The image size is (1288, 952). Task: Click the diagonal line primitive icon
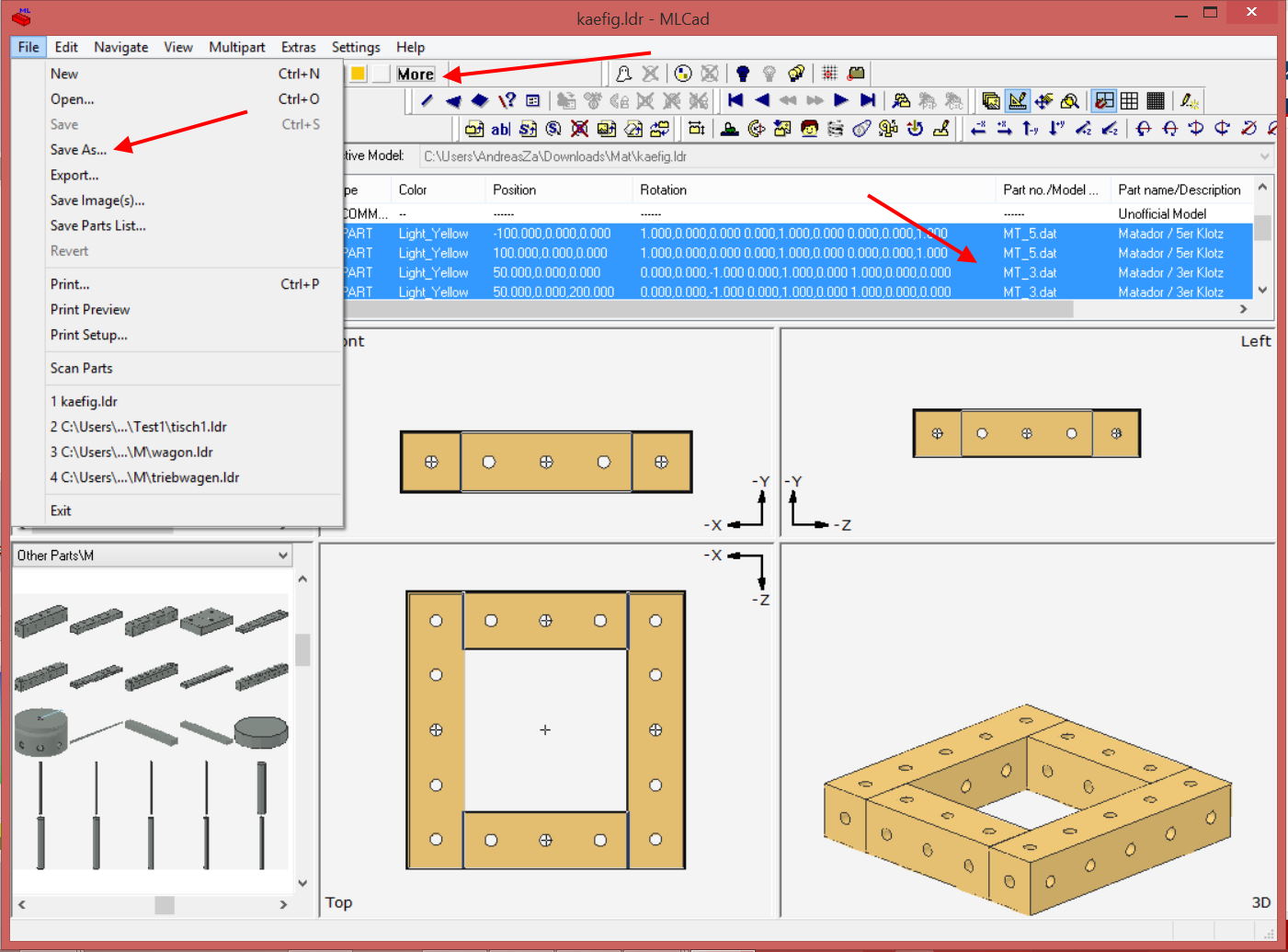coord(427,101)
